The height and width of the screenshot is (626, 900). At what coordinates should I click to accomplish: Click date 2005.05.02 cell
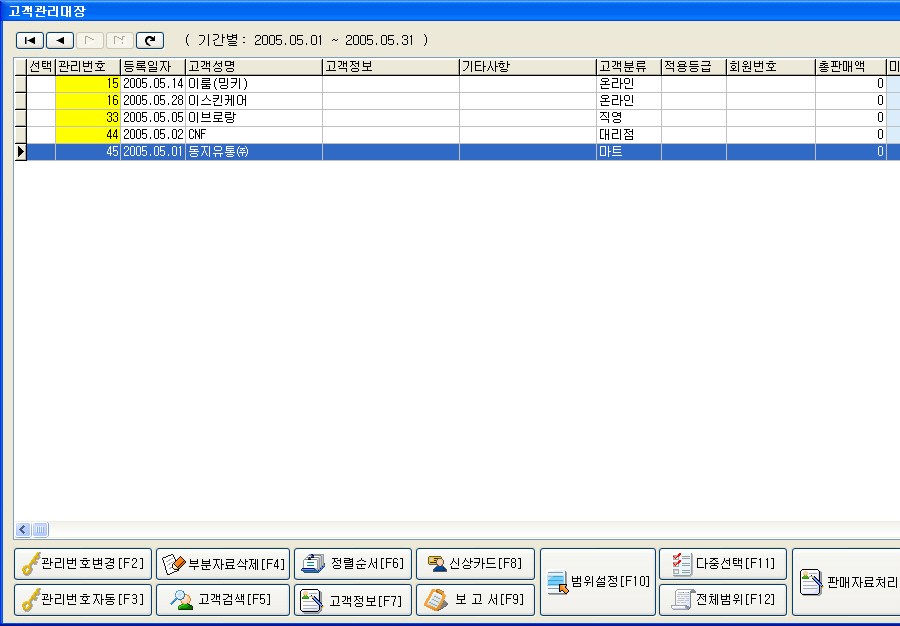coord(153,135)
